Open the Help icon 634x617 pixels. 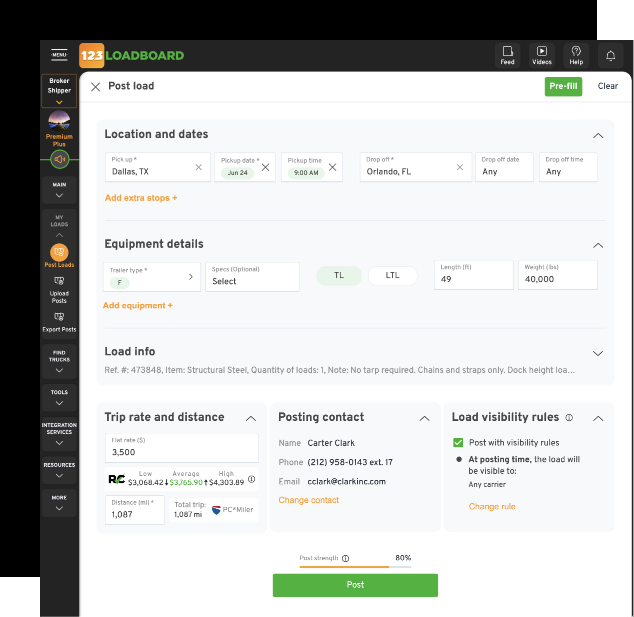[x=576, y=55]
